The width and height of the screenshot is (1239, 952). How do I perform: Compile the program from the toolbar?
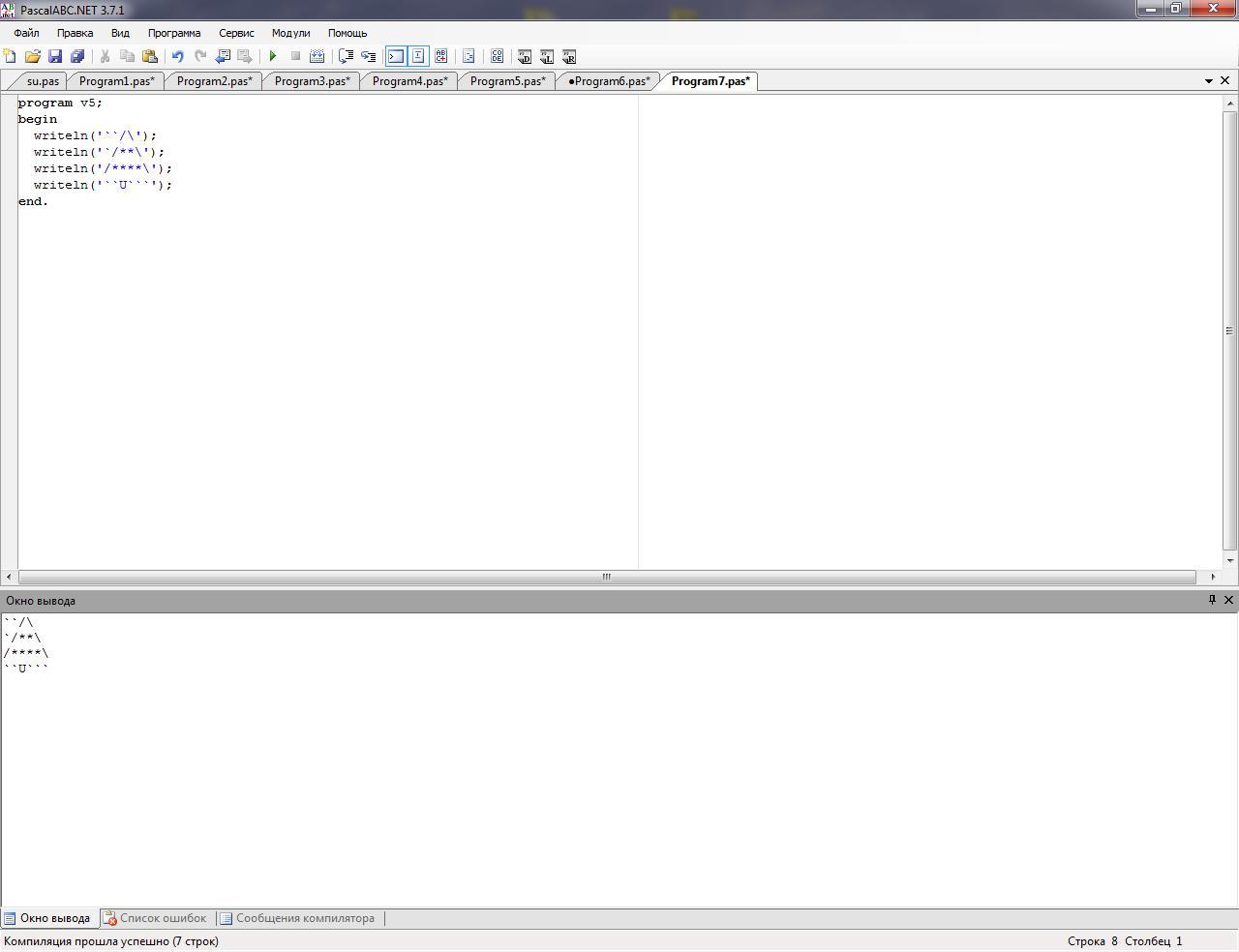[317, 56]
